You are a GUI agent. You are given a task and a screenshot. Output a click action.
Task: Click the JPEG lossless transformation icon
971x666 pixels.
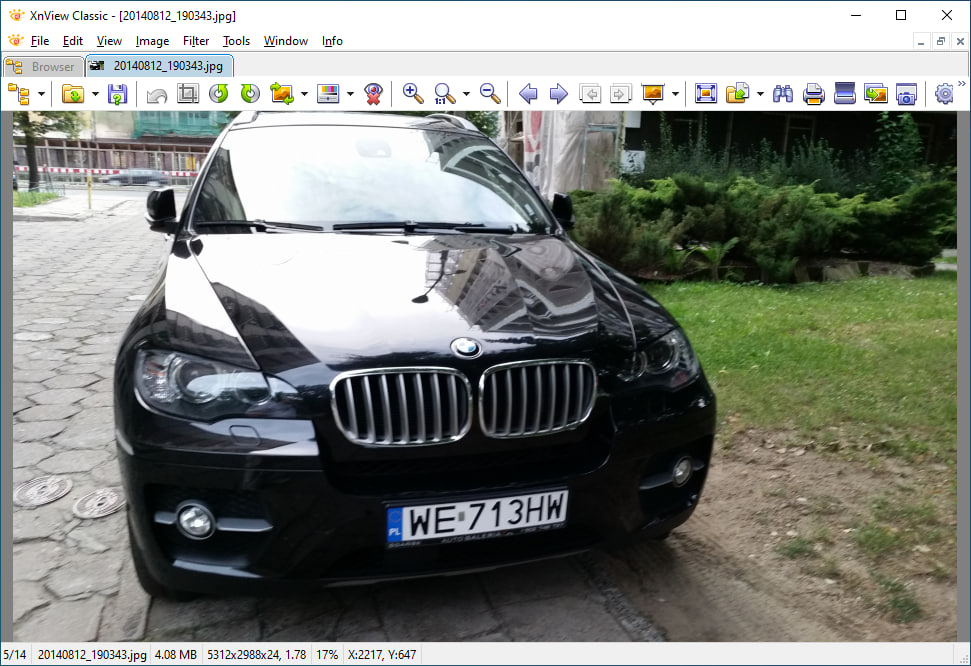tap(282, 94)
